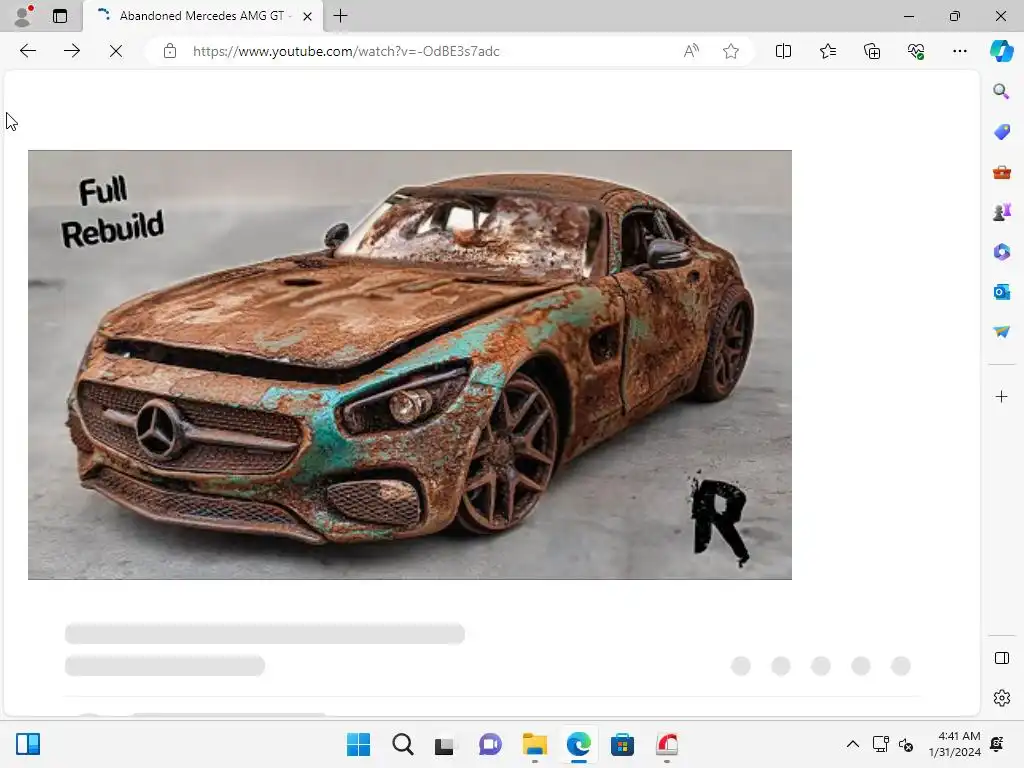This screenshot has height=768, width=1024.
Task: View site information lock icon
Action: pos(170,51)
